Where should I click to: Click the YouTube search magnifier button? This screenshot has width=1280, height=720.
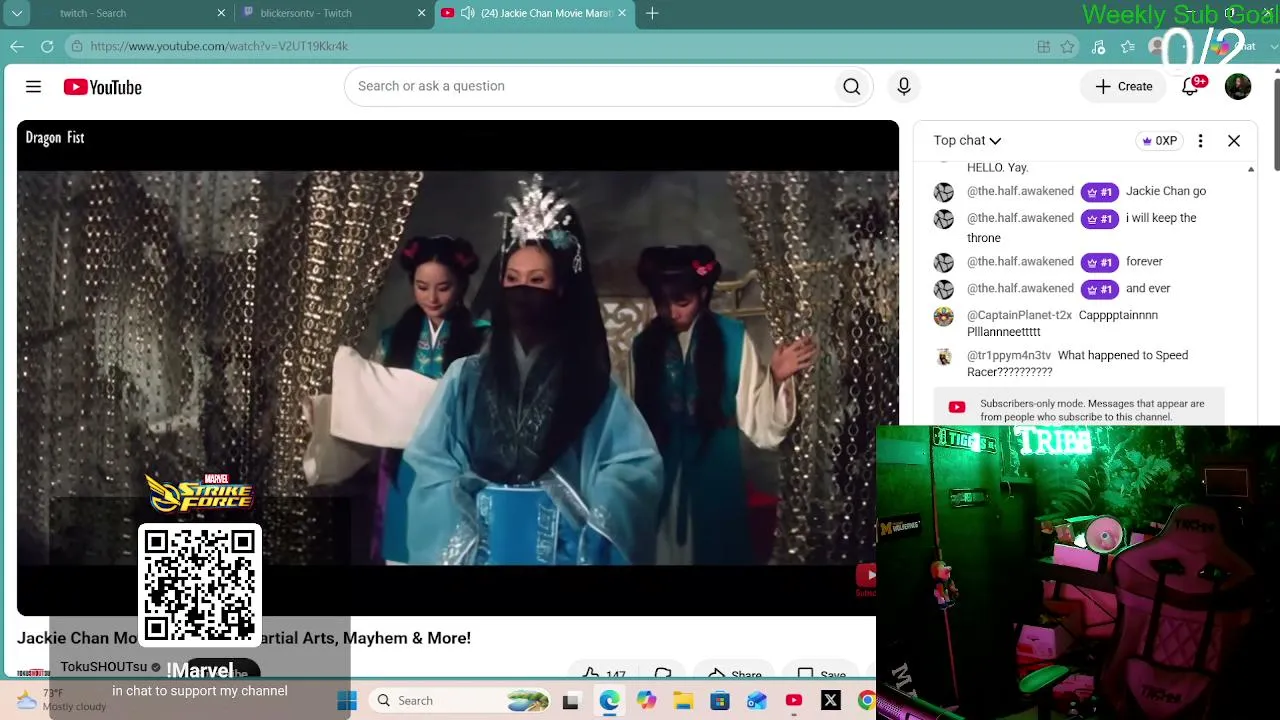coord(852,87)
